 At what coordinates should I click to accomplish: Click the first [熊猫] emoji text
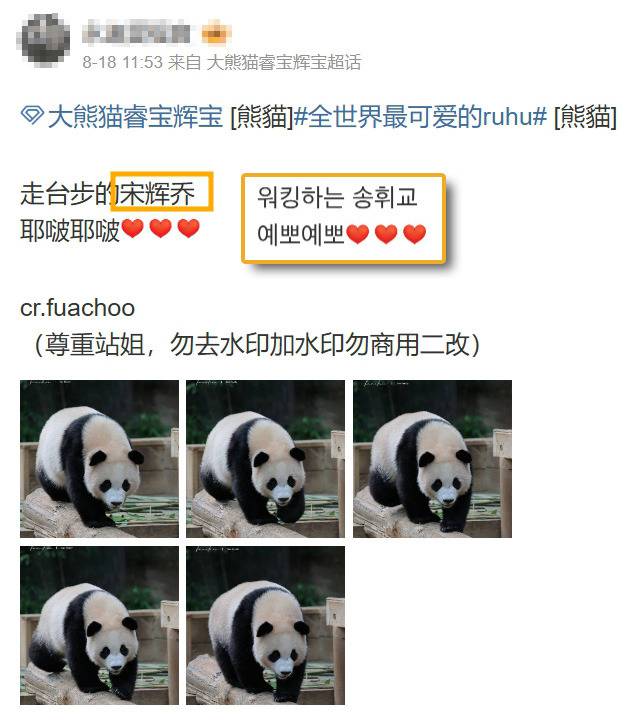261,116
